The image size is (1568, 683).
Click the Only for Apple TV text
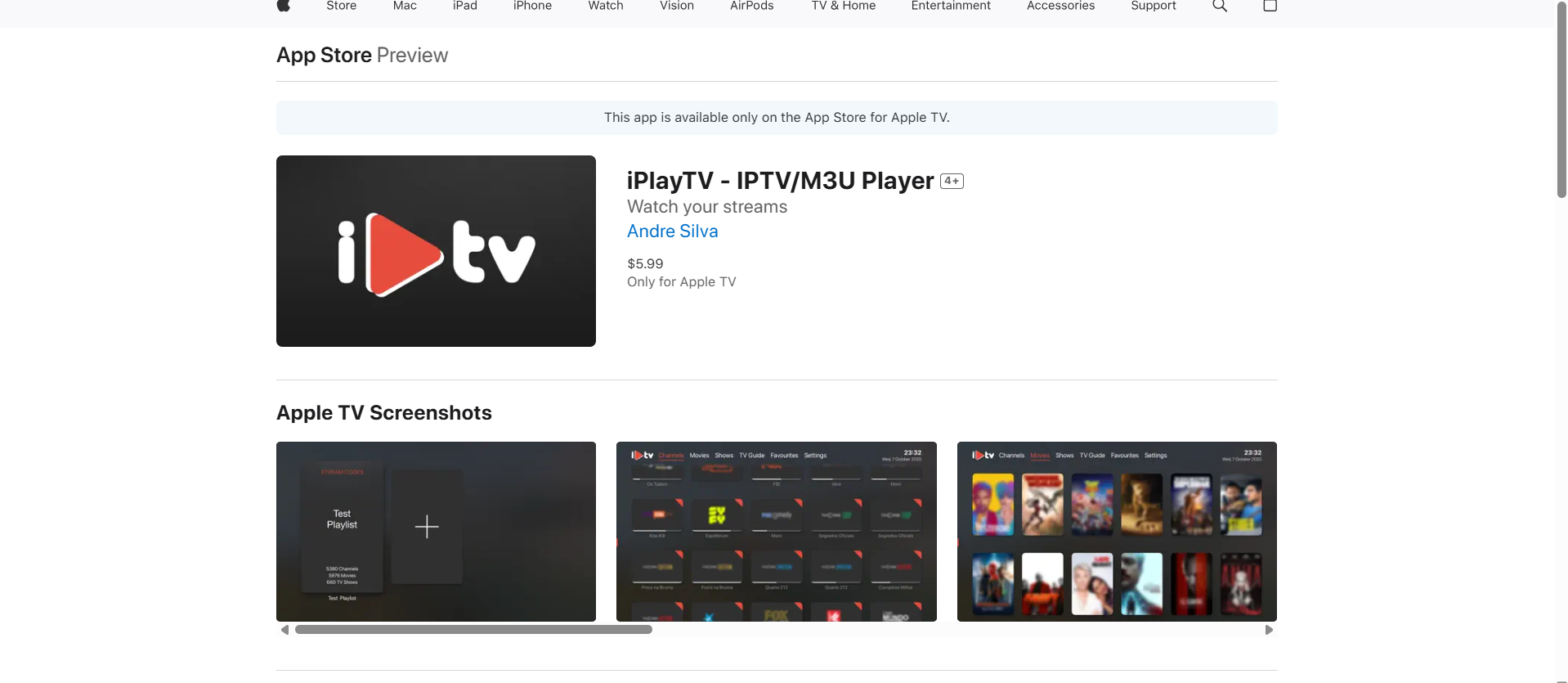click(682, 282)
